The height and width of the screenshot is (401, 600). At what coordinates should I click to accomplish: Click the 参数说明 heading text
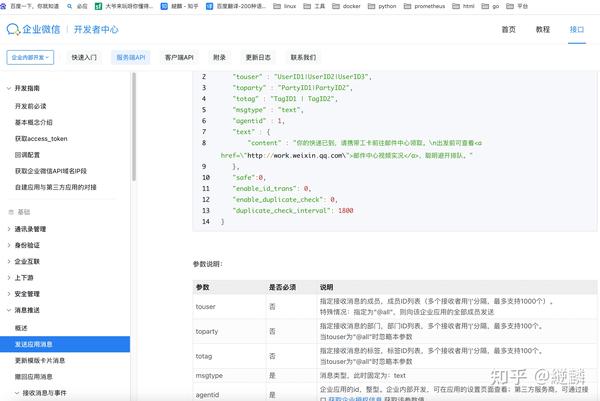point(208,264)
